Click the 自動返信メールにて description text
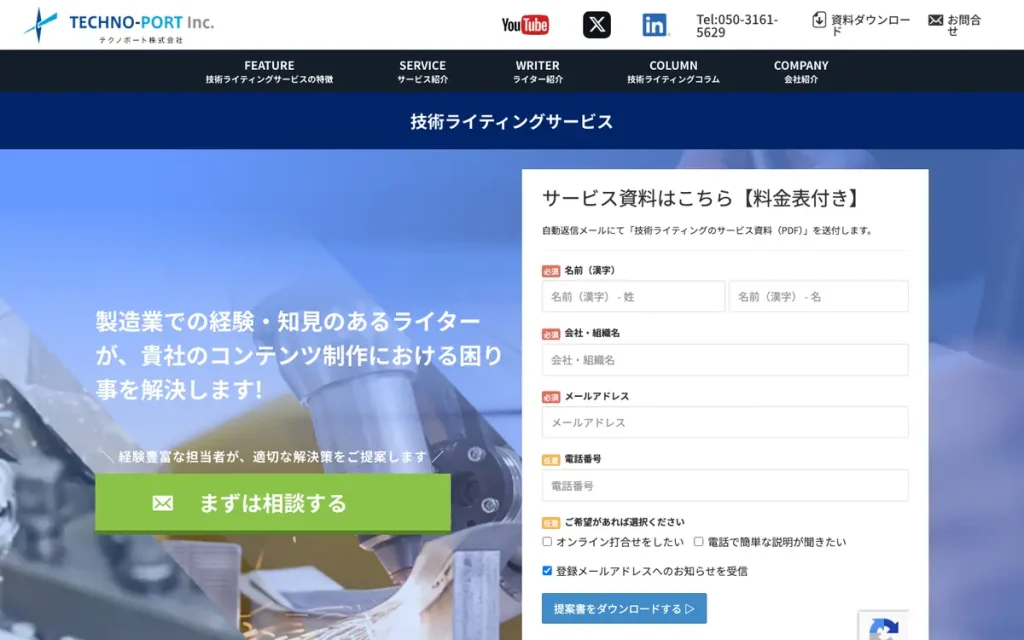The image size is (1024, 640). pos(708,231)
